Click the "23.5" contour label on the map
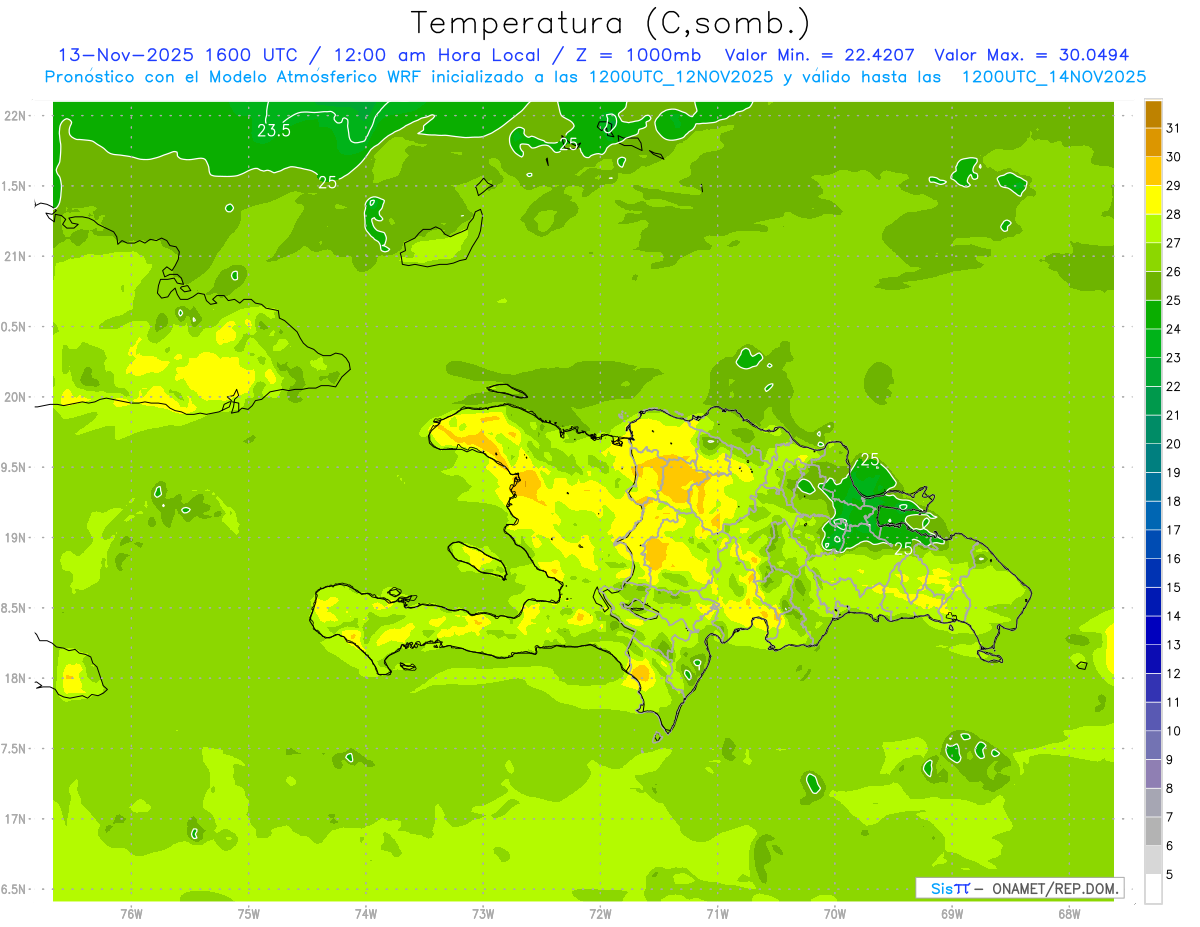This screenshot has width=1200, height=927. (x=274, y=131)
